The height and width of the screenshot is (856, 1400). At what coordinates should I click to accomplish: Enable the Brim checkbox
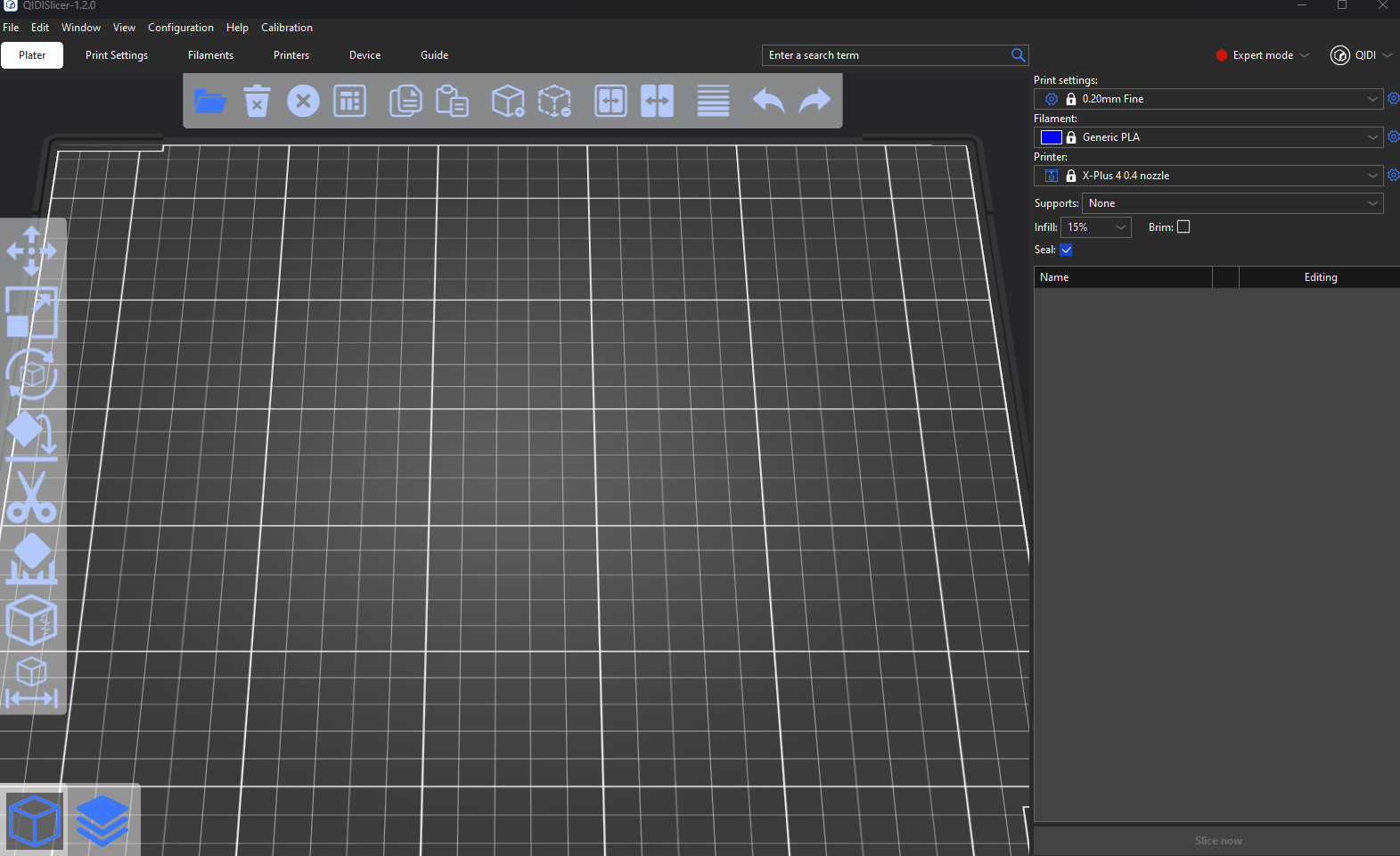[x=1183, y=227]
